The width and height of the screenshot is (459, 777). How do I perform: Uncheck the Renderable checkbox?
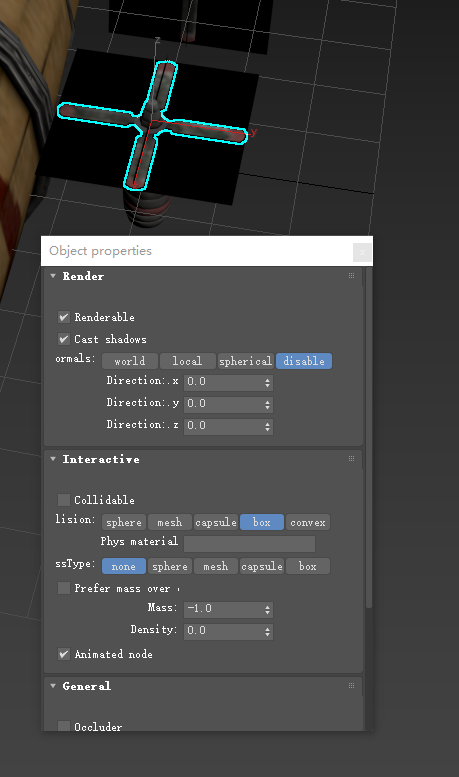[63, 317]
